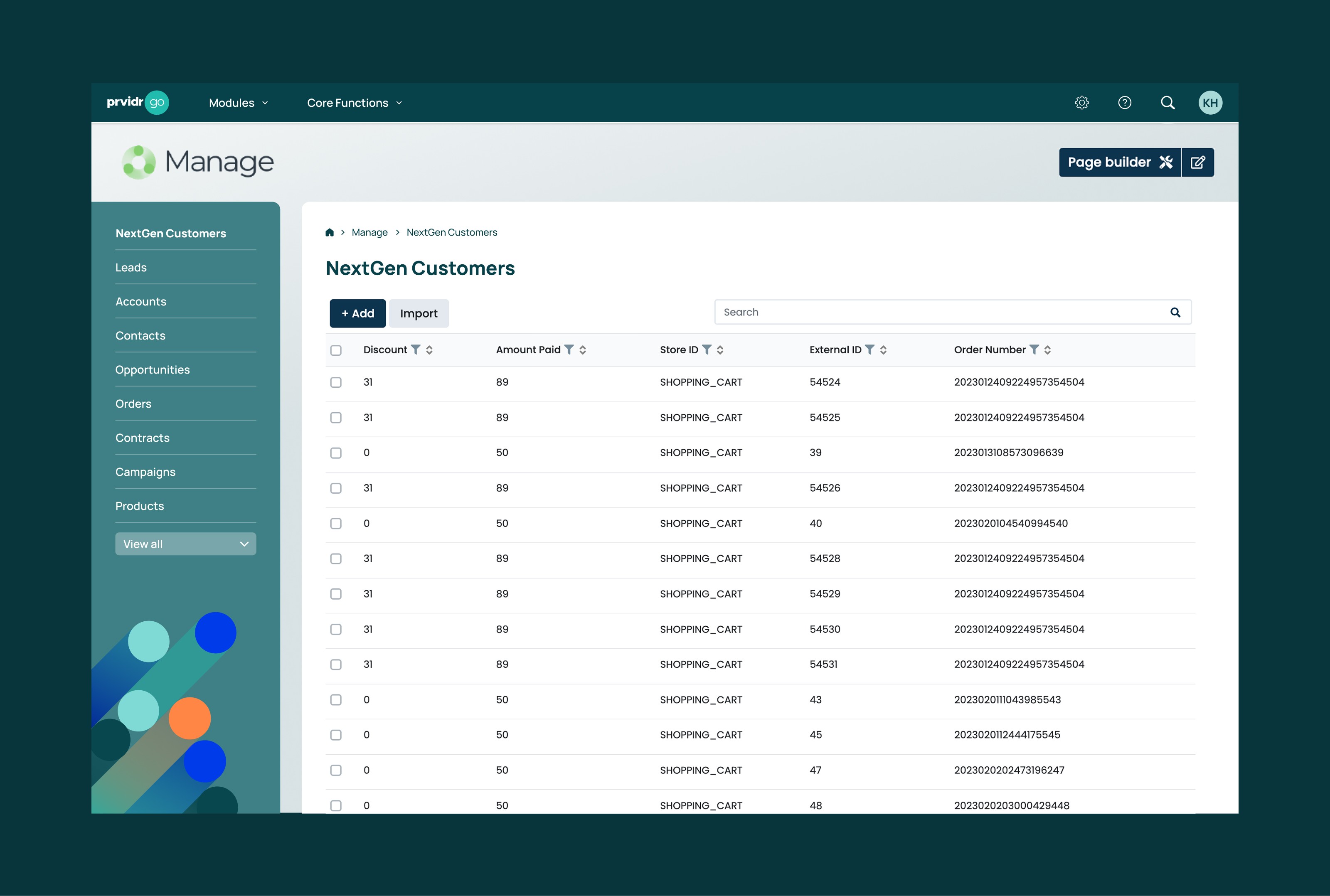Click the home icon in the breadcrumb
1330x896 pixels.
coord(330,232)
